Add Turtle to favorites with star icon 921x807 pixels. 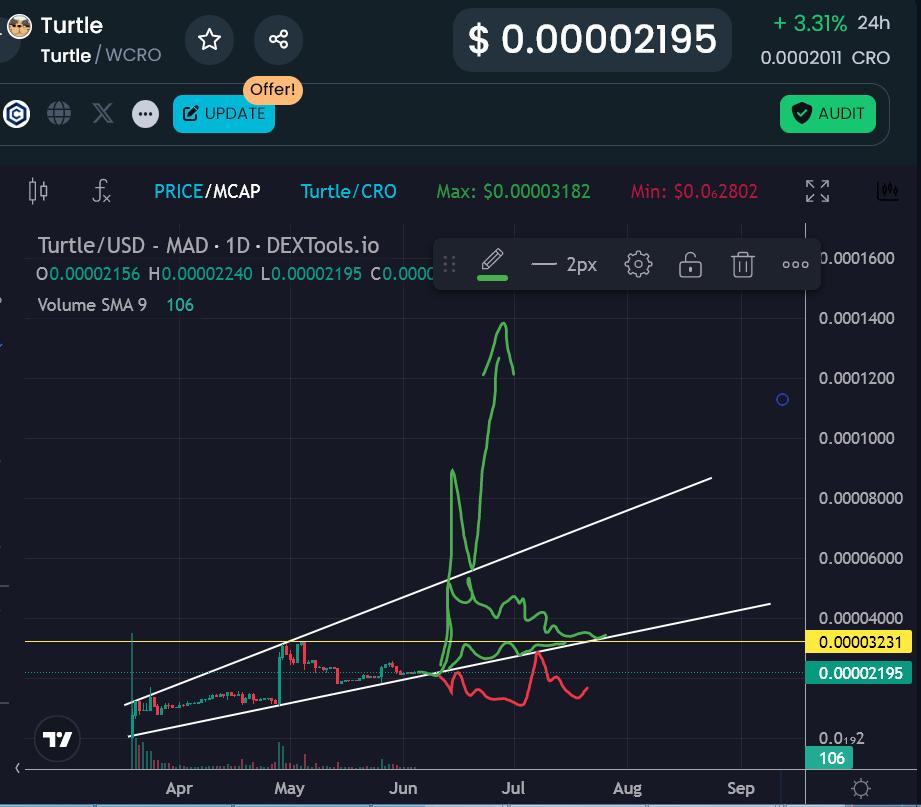pos(209,40)
